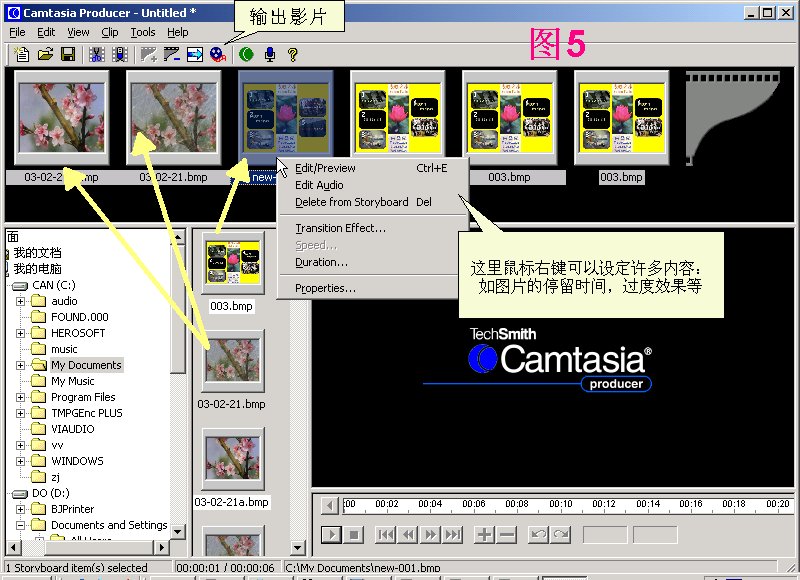
Task: Click the Save disk toolbar icon
Action: [68, 54]
